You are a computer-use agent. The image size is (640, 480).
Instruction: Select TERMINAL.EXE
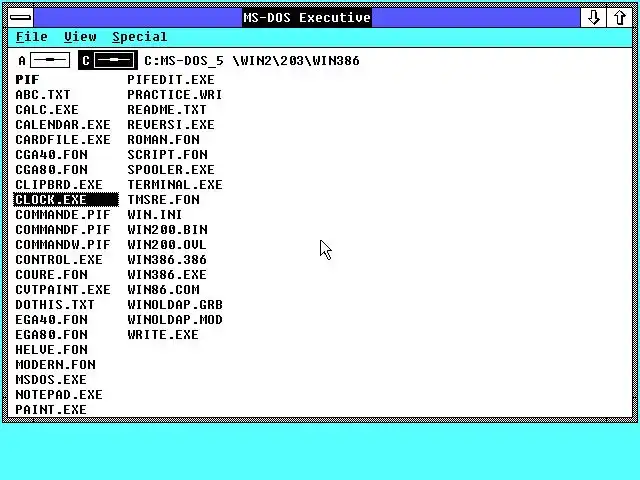click(x=175, y=184)
